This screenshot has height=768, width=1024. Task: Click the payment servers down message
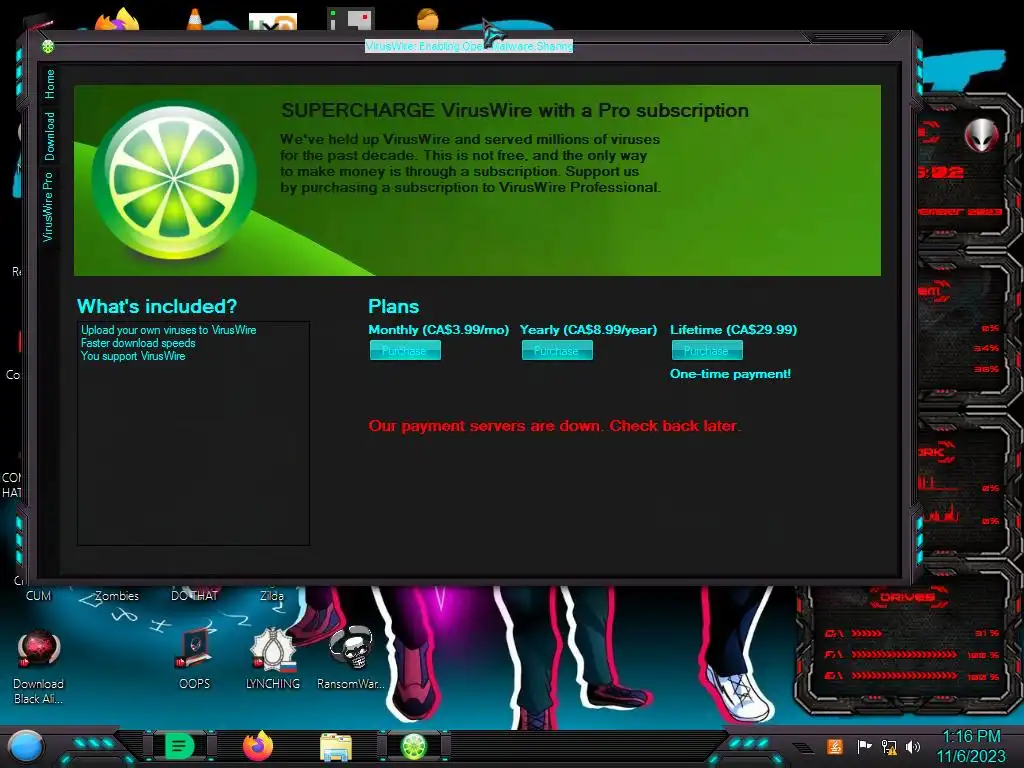(x=554, y=426)
